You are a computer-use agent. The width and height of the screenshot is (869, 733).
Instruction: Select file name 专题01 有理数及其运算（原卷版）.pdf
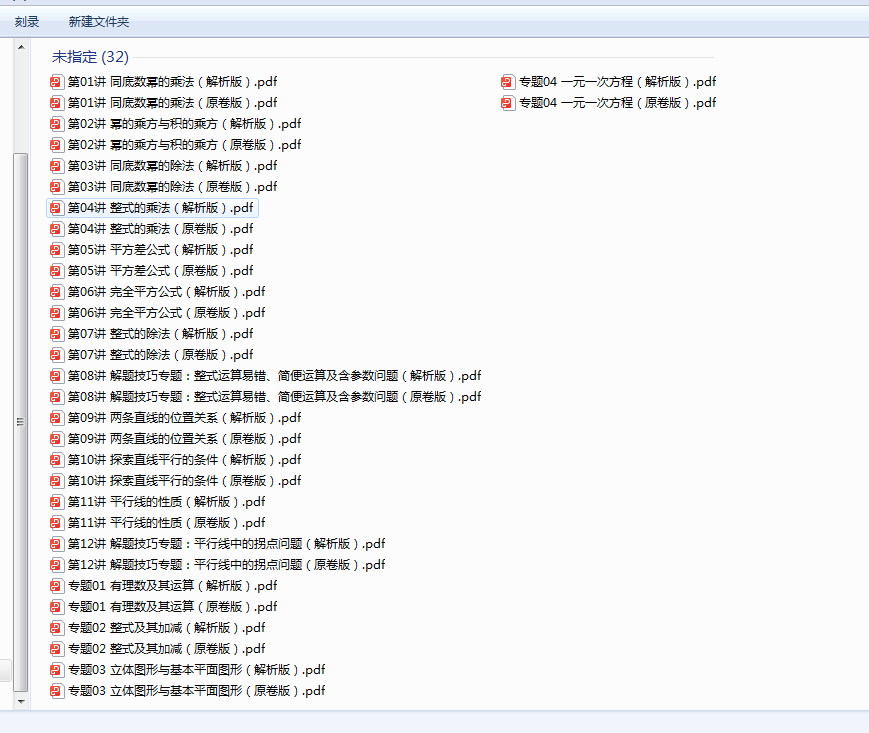click(x=172, y=607)
